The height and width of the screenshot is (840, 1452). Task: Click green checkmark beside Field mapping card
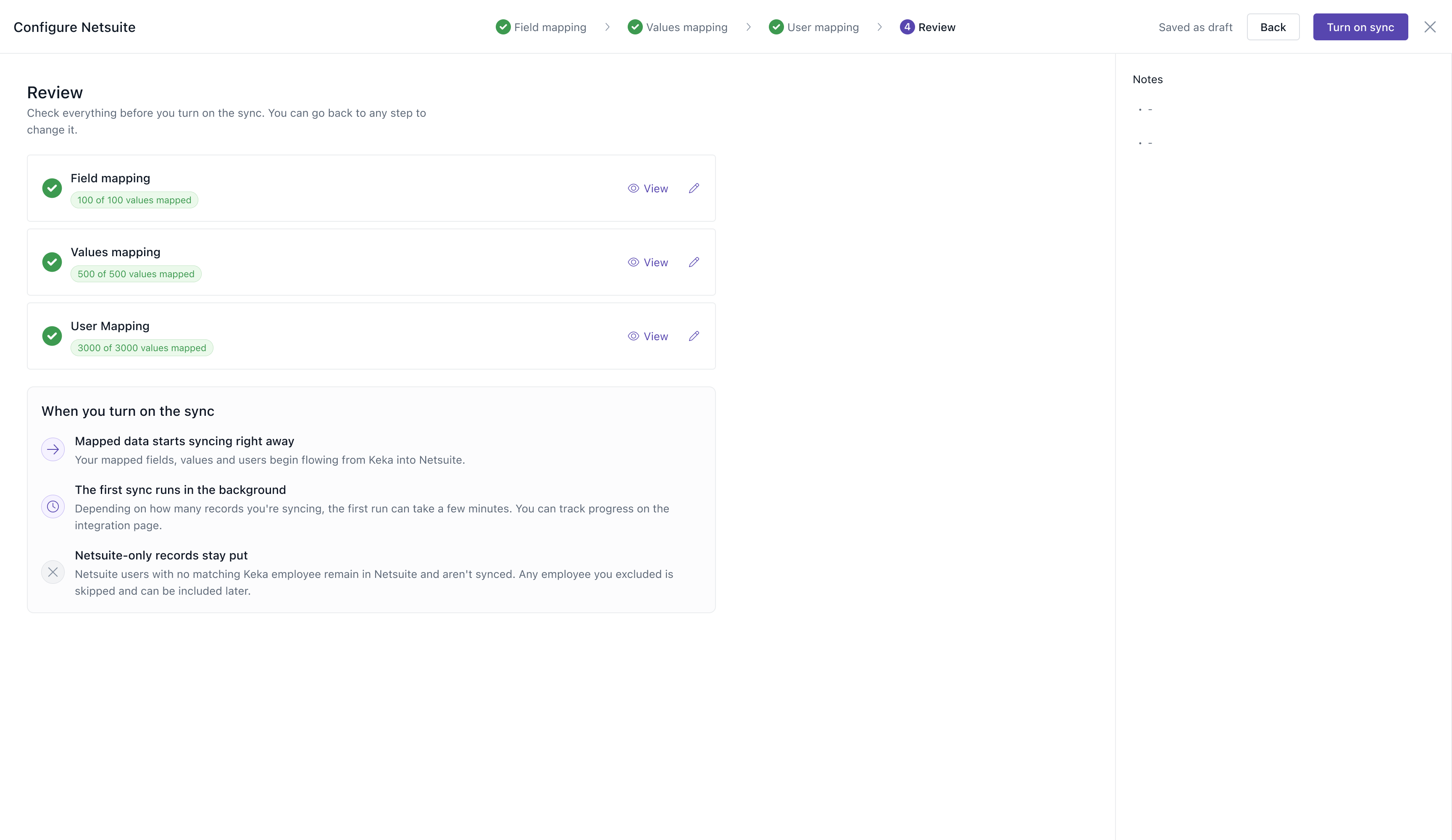coord(52,188)
